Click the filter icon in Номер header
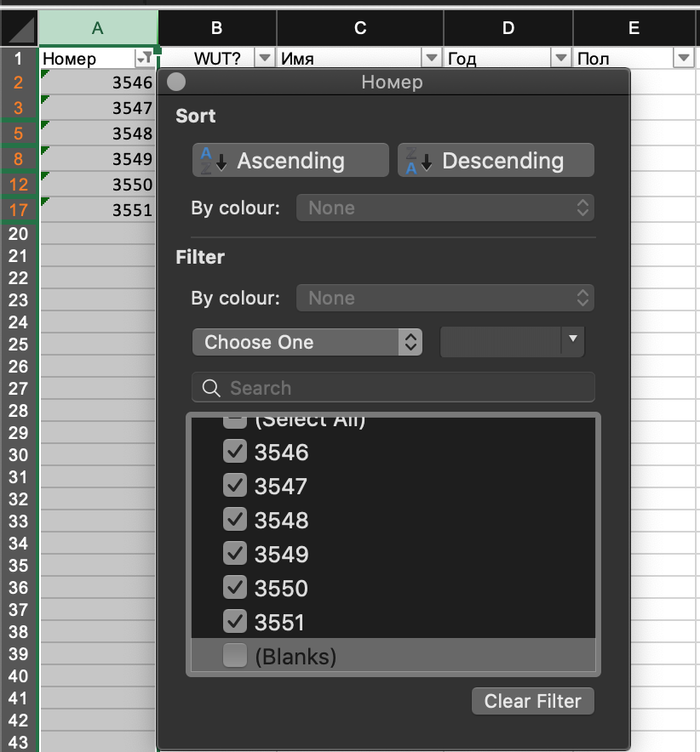 (145, 59)
